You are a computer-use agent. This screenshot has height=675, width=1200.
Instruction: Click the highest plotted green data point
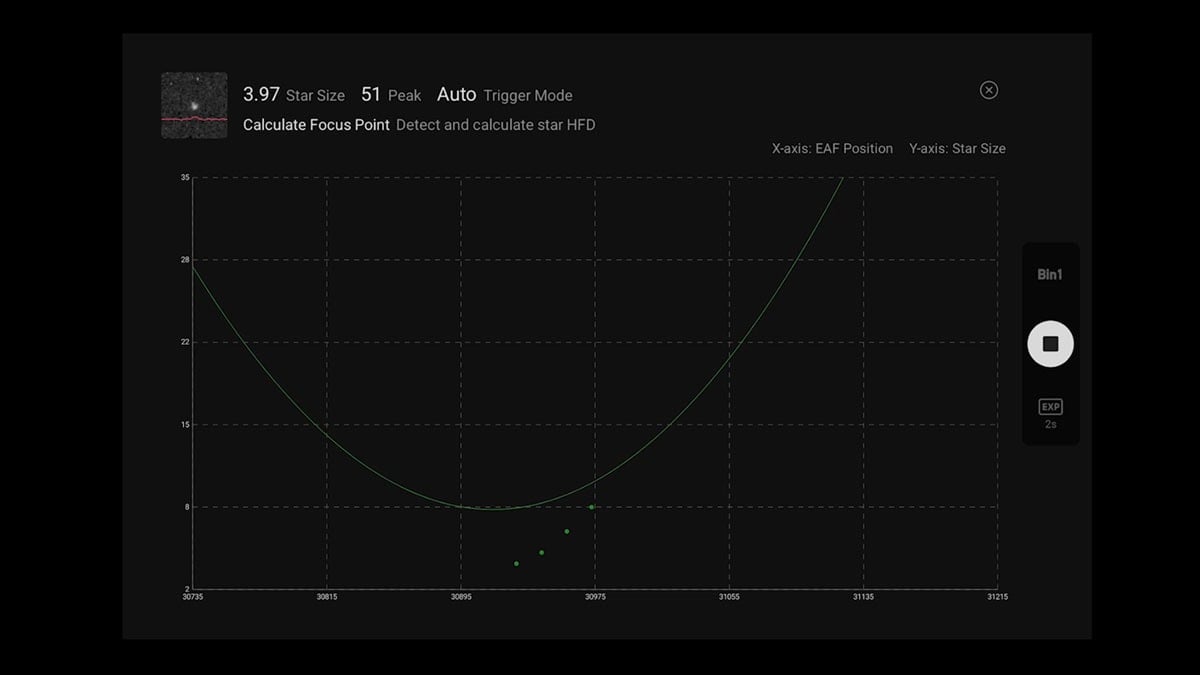590,507
